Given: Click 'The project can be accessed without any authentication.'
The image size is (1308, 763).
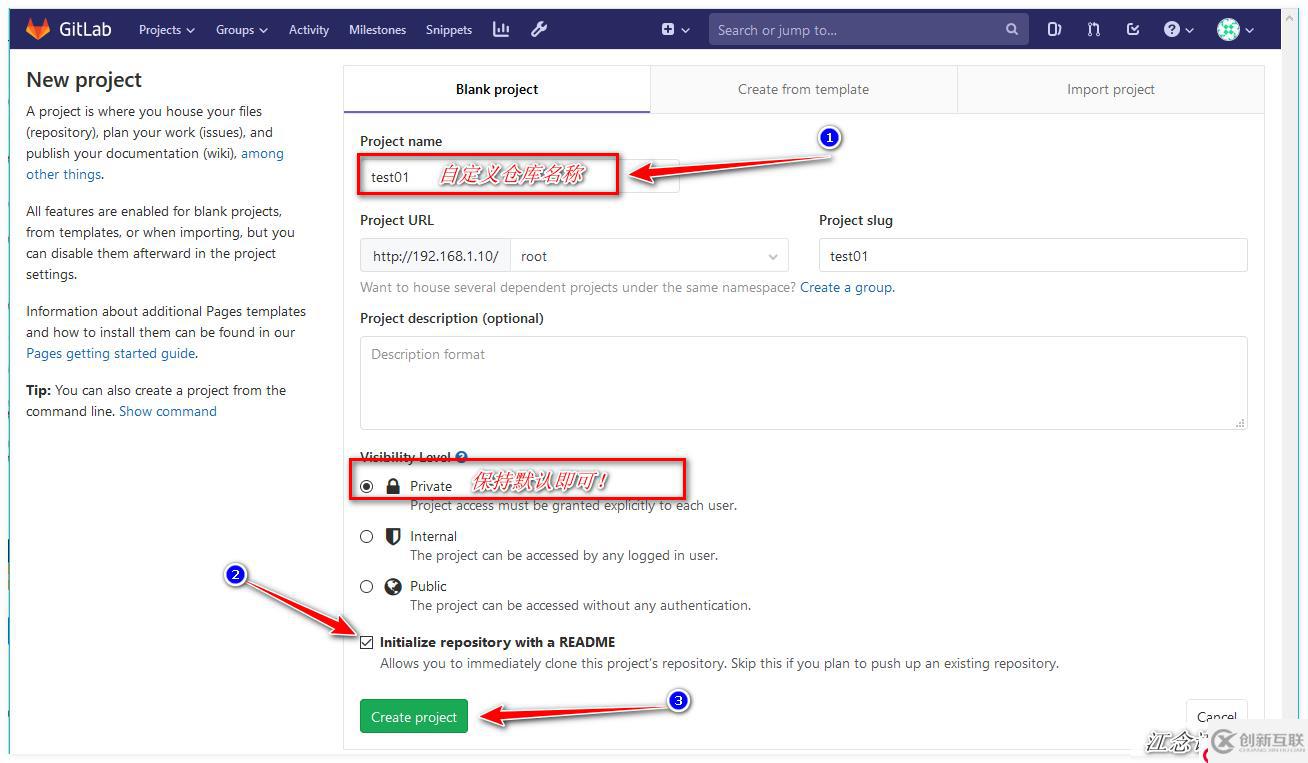Looking at the screenshot, I should coord(580,605).
